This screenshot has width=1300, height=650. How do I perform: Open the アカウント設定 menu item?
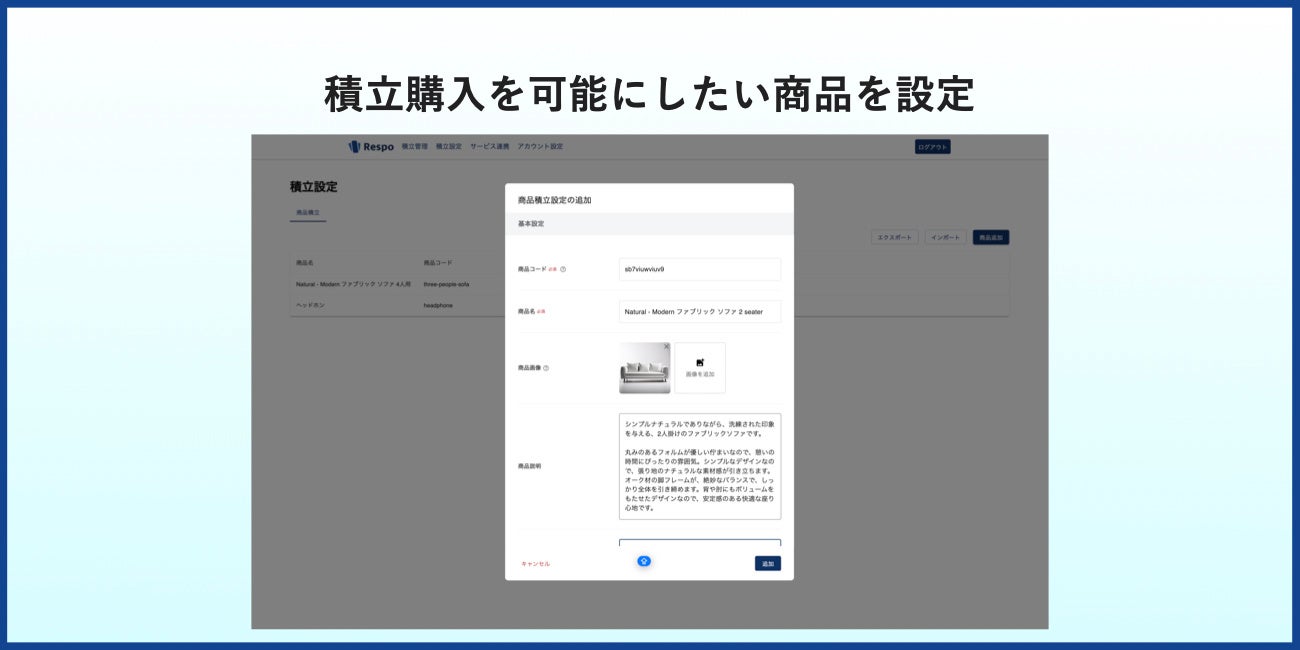[x=540, y=147]
